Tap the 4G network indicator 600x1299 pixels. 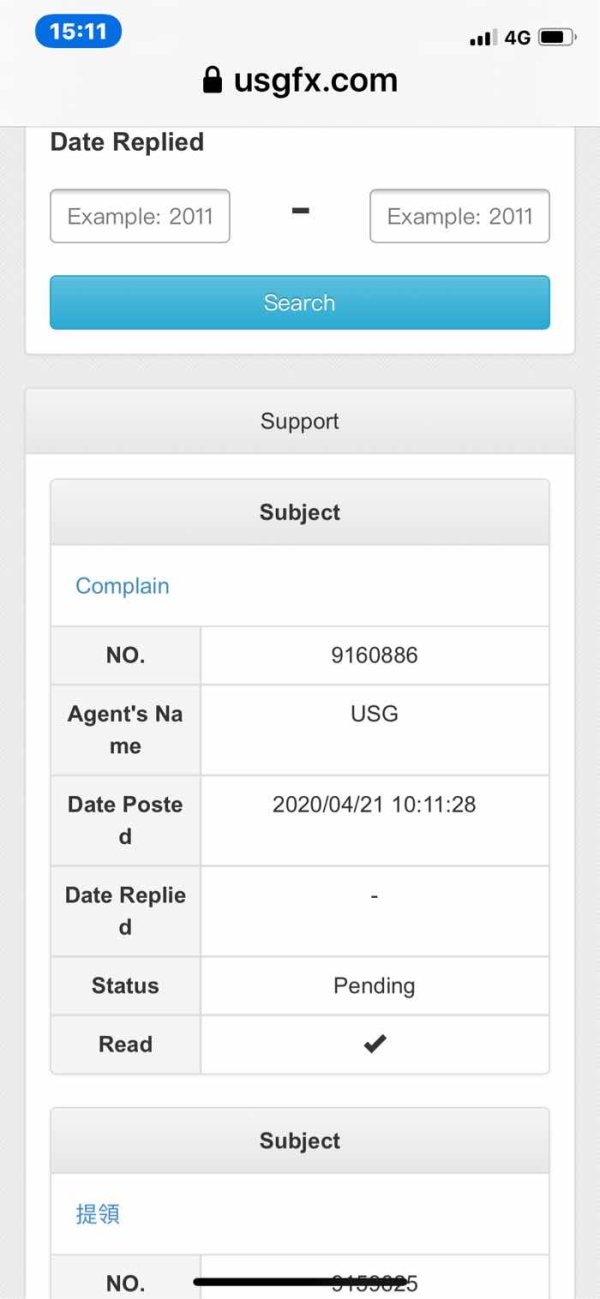517,38
